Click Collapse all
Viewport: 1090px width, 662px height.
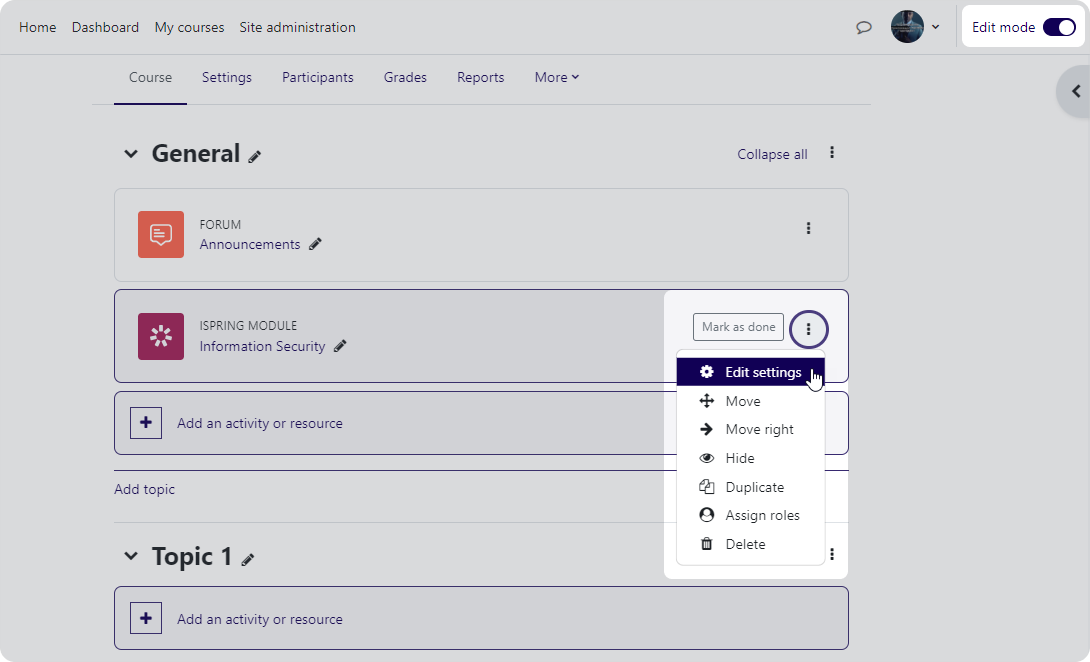click(772, 154)
